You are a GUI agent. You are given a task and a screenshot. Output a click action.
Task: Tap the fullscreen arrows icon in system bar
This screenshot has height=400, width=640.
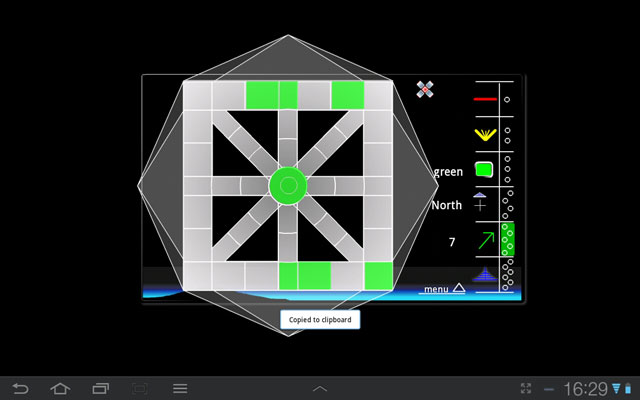click(526, 389)
